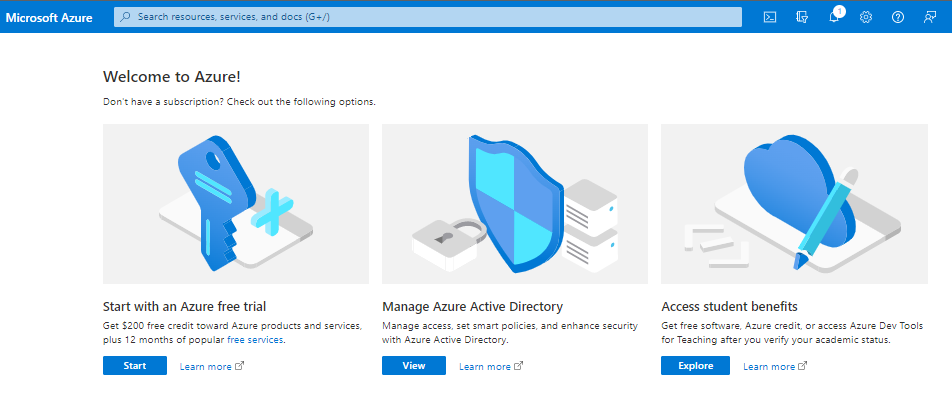This screenshot has height=415, width=952.
Task: Click the search magnifier icon
Action: 125,17
